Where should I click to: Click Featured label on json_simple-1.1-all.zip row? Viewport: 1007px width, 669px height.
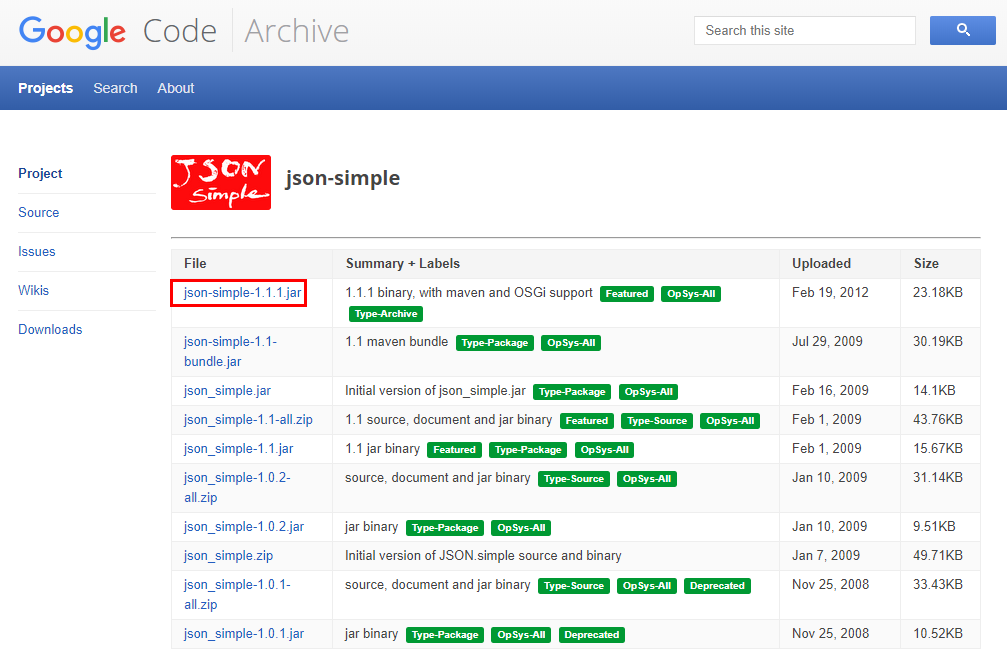(586, 421)
